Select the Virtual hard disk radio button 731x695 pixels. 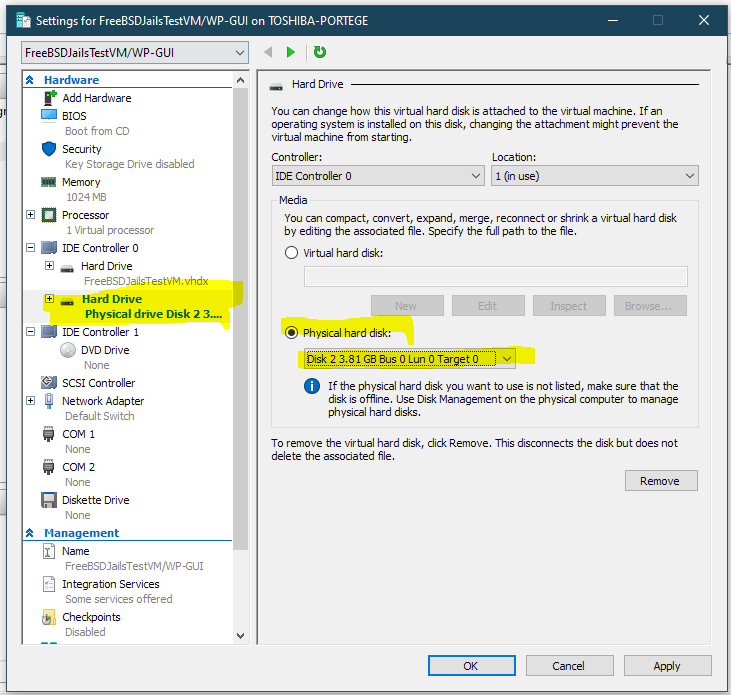coord(292,253)
